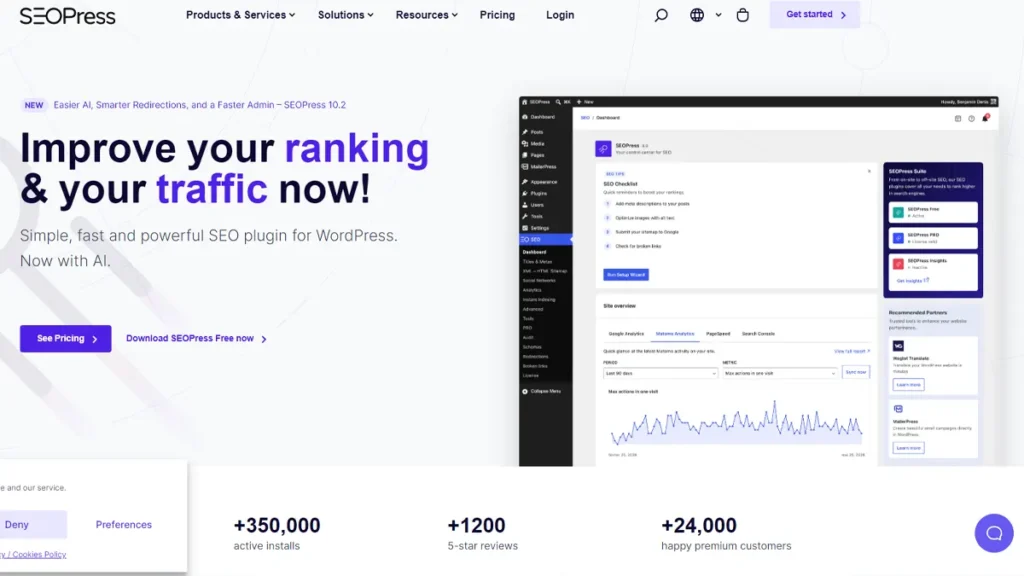Open the SEOPress 10.2 announcement link

point(200,104)
